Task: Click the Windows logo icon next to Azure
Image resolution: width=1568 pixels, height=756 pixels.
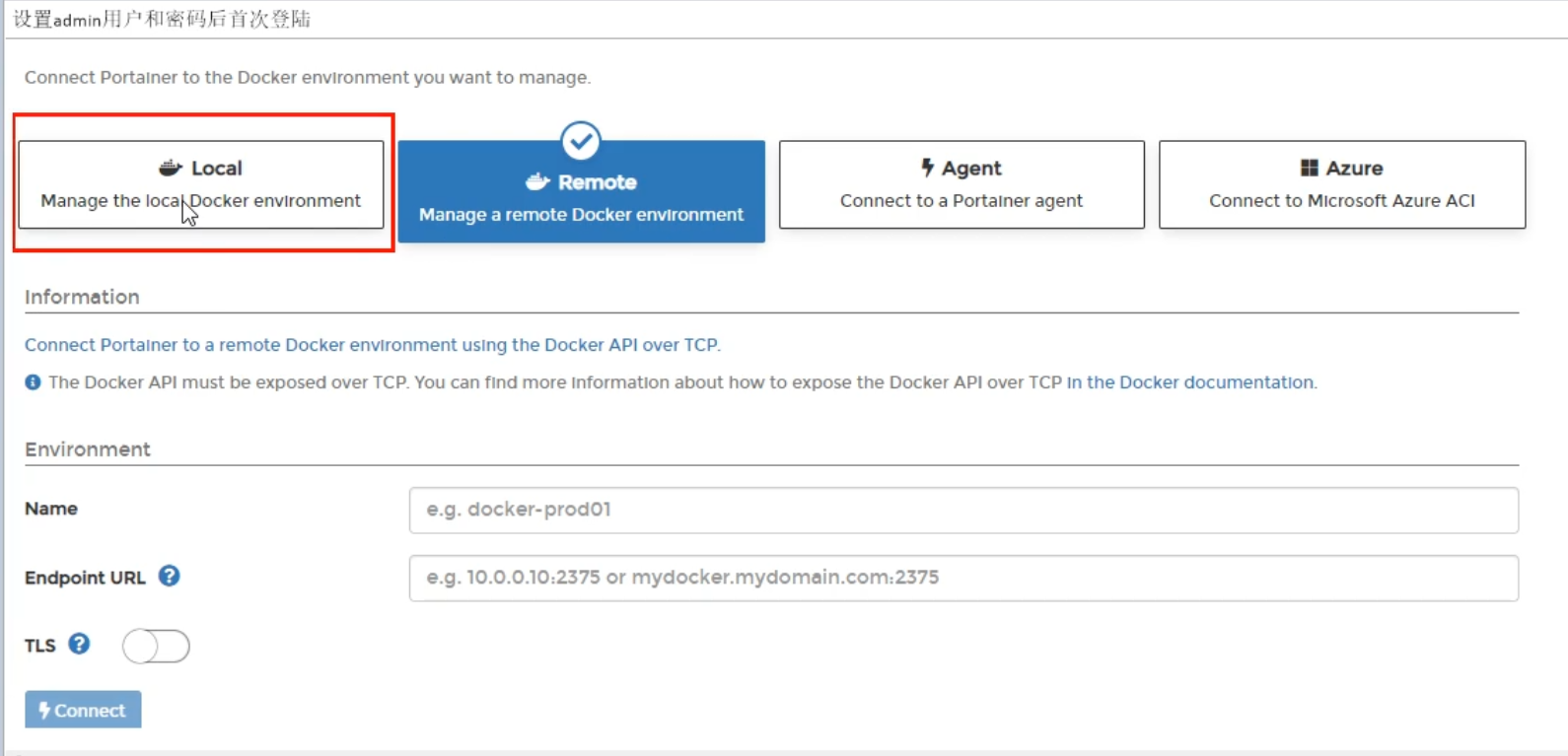Action: 1309,168
